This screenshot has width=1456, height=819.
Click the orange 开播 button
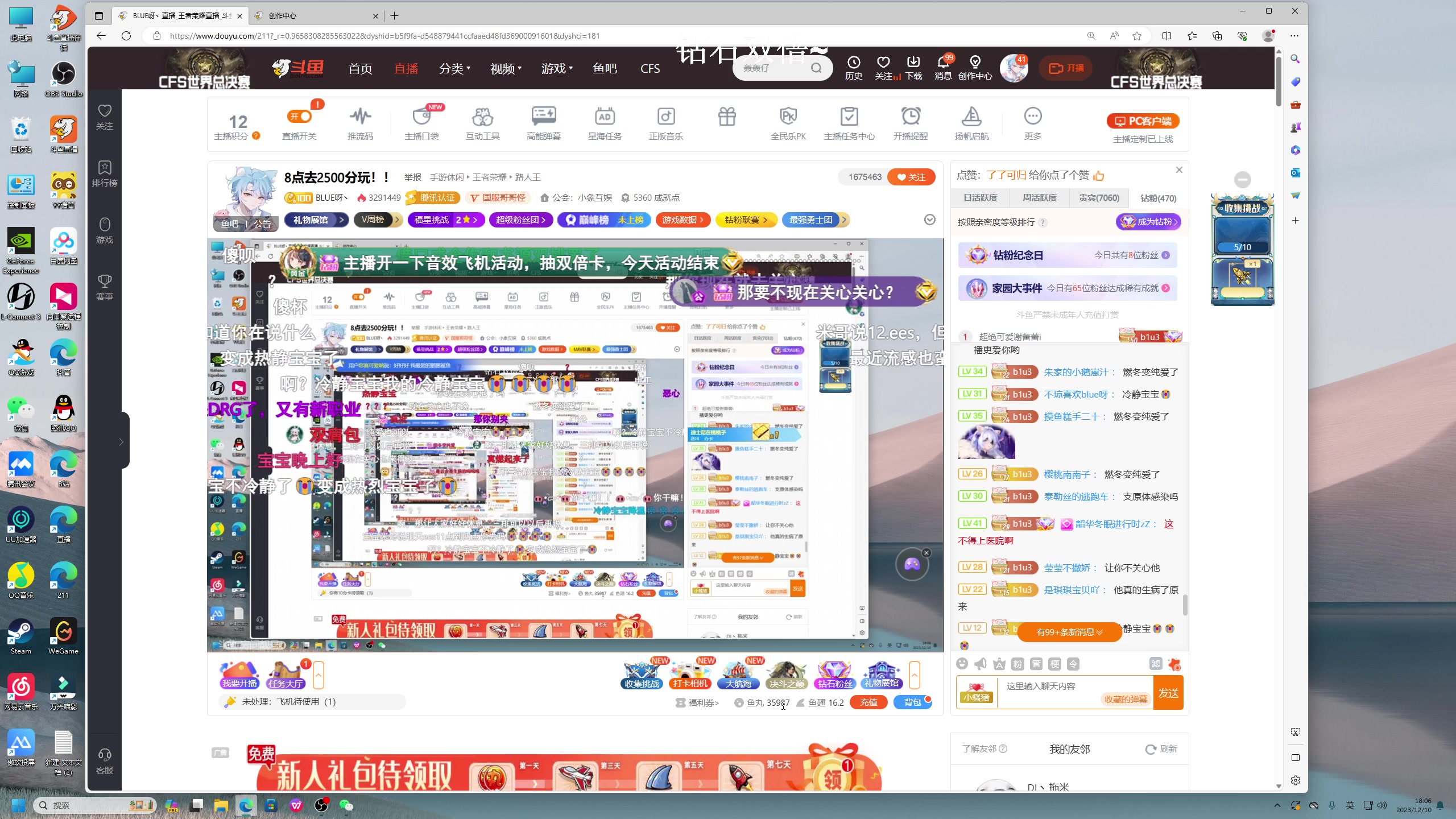[1066, 68]
